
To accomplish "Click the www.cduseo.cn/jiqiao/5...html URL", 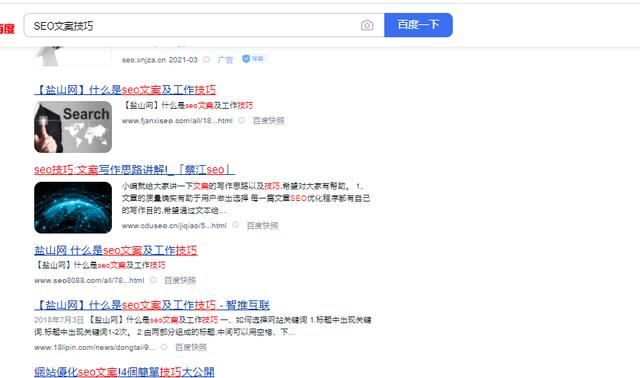I will 174,225.
